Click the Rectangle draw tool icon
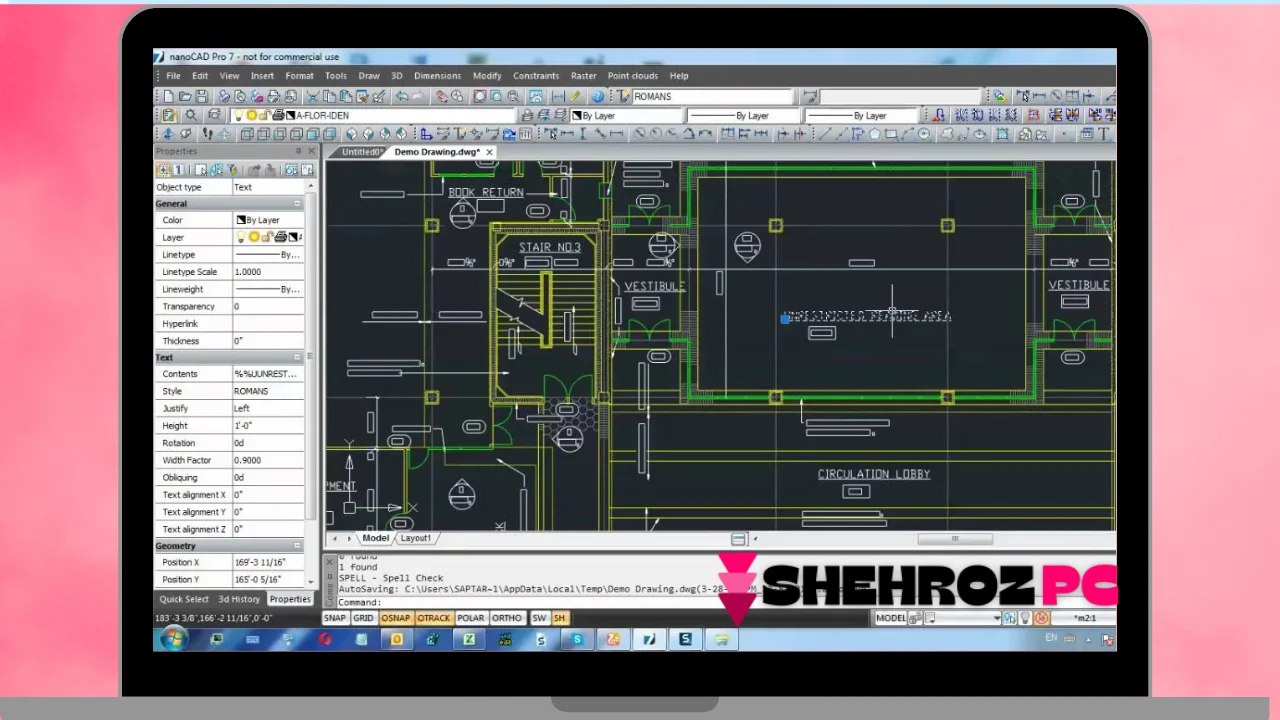The width and height of the screenshot is (1280, 720). 891,134
